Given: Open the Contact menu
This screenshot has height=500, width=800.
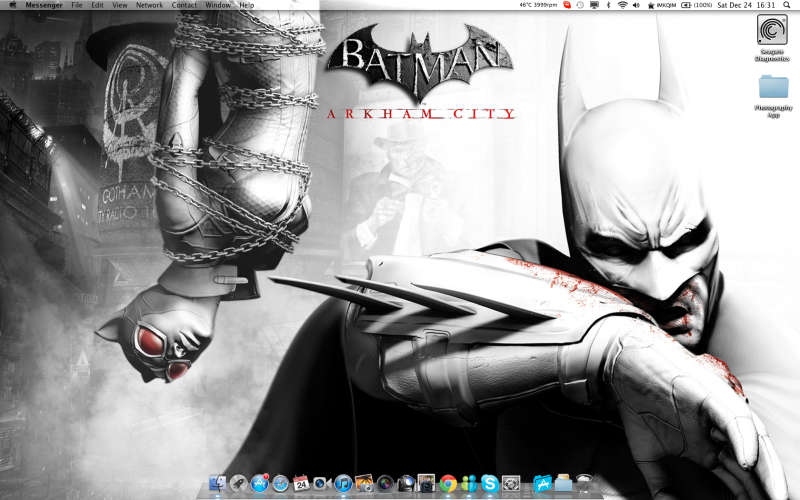Looking at the screenshot, I should click(x=184, y=5).
